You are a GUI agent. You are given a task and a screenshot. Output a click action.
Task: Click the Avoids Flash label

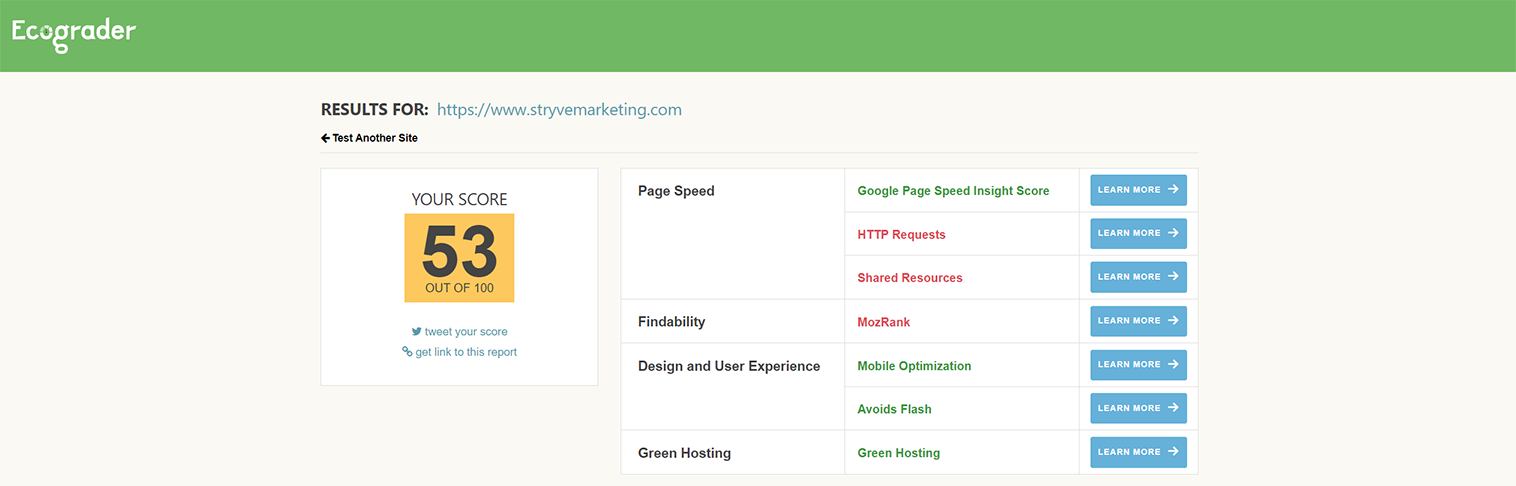(x=894, y=409)
